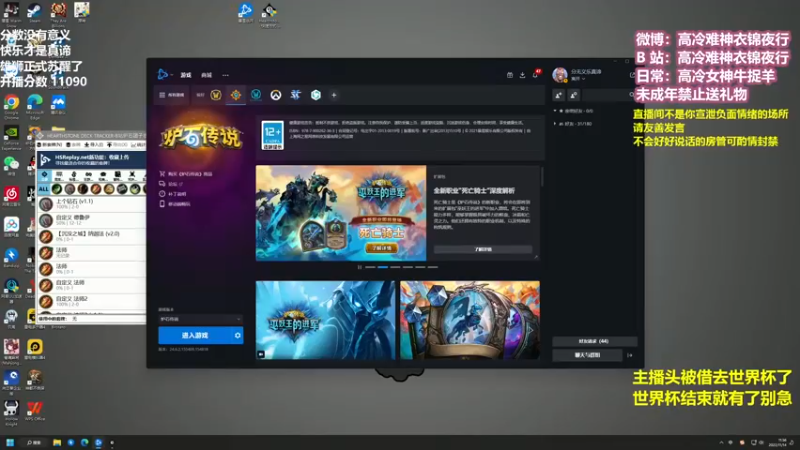The width and height of the screenshot is (800, 450).
Task: Click the 购买《炉石传说》商品 shop link
Action: tap(186, 174)
